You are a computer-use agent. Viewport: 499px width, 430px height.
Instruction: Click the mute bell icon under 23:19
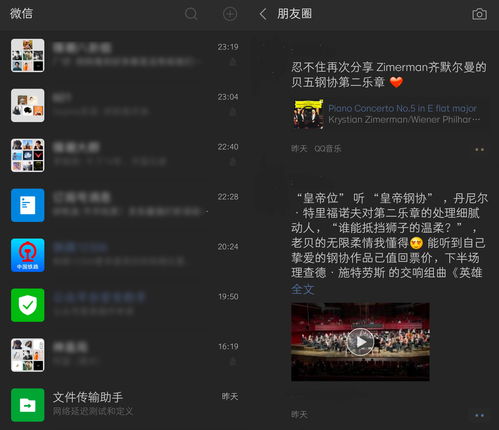point(233,62)
